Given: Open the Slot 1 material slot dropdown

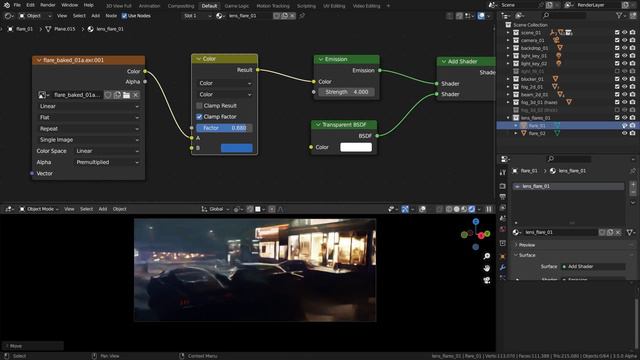Looking at the screenshot, I should 197,16.
